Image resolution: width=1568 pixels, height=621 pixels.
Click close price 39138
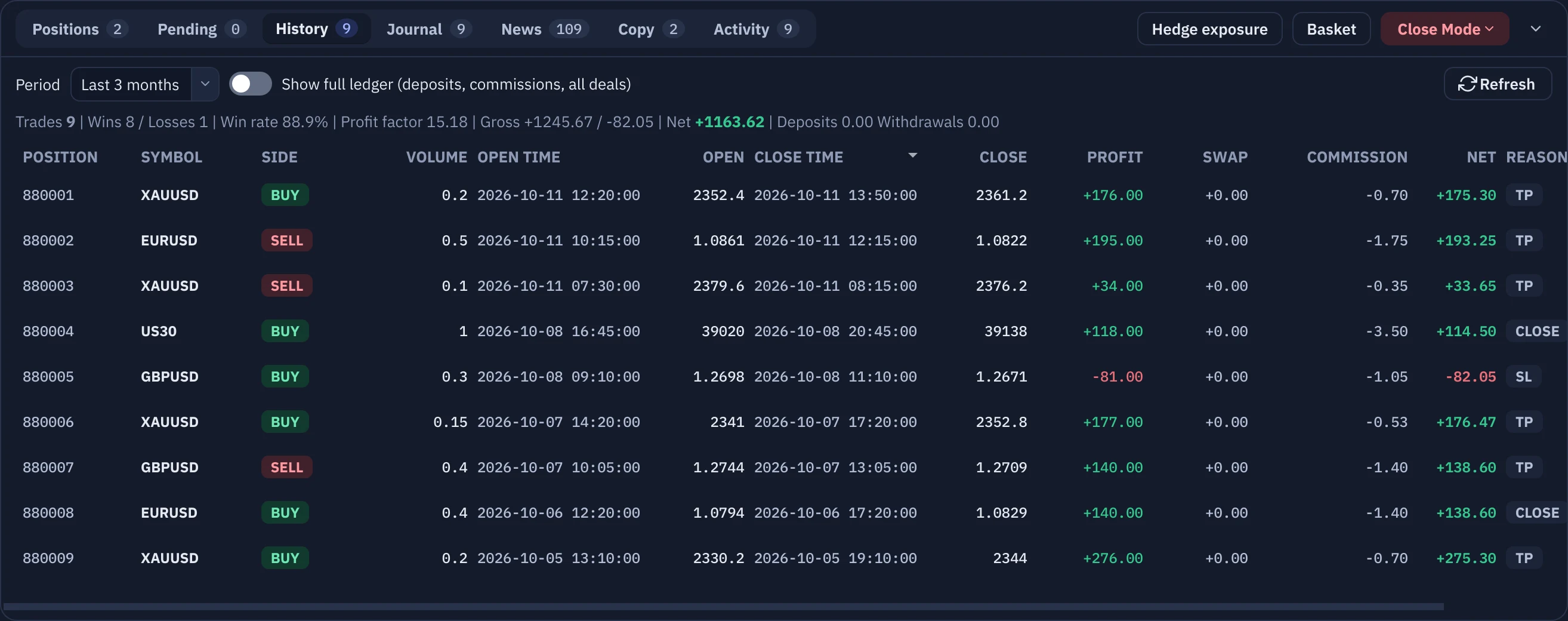1005,331
